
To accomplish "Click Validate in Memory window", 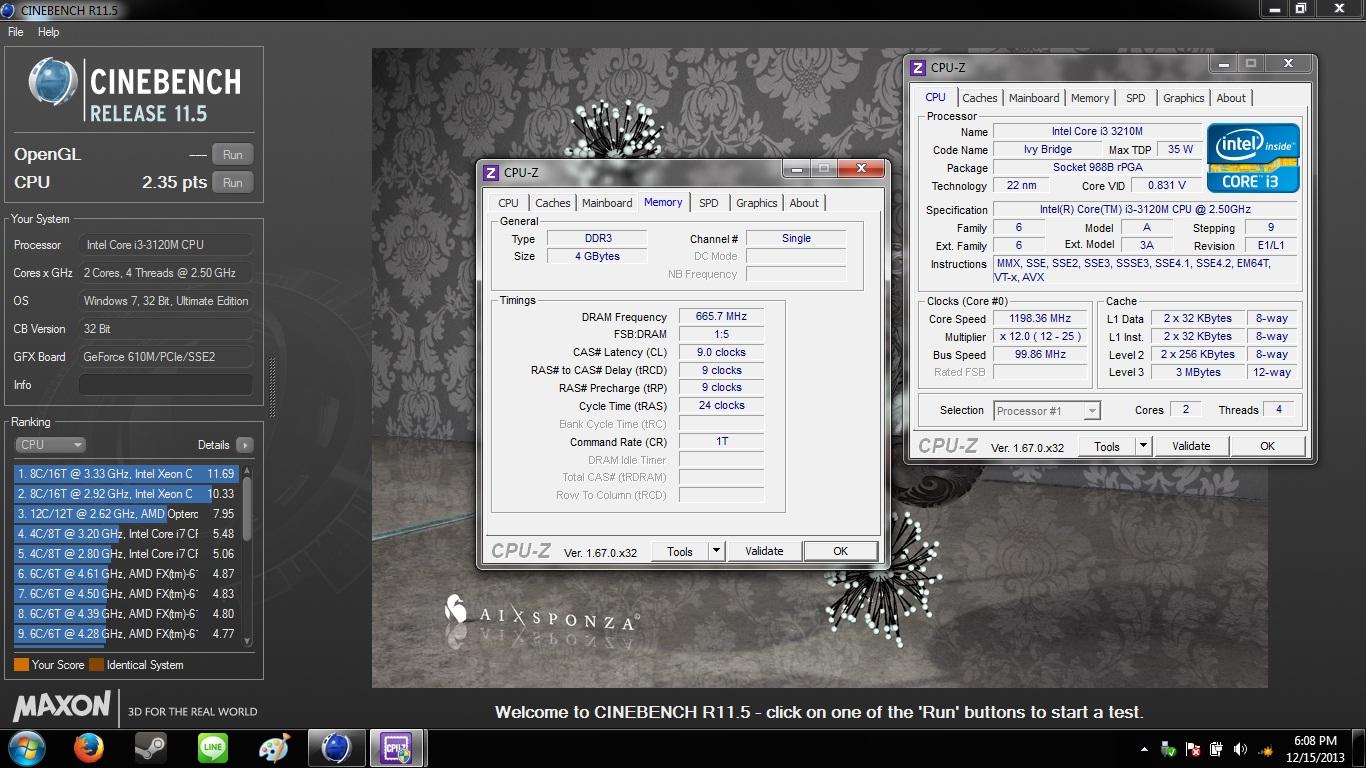I will pyautogui.click(x=764, y=551).
